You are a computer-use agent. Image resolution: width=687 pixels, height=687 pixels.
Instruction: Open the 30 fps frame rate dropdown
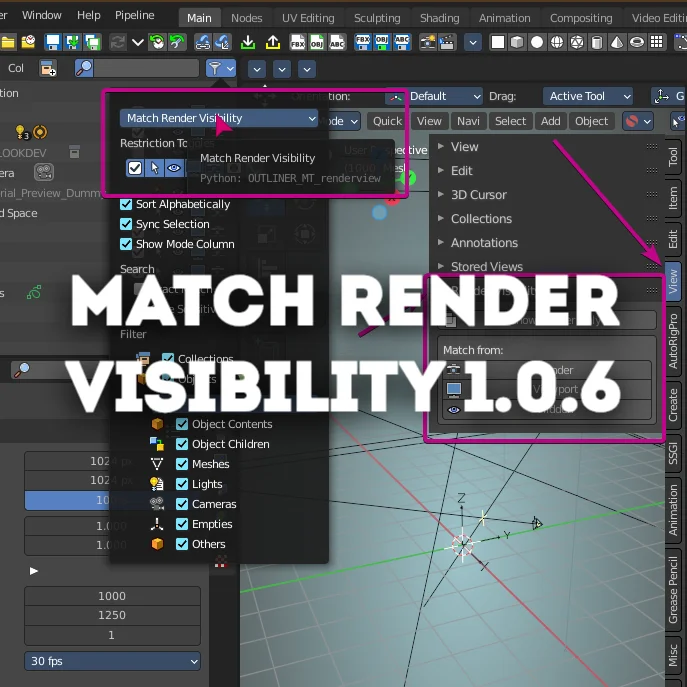pyautogui.click(x=112, y=661)
